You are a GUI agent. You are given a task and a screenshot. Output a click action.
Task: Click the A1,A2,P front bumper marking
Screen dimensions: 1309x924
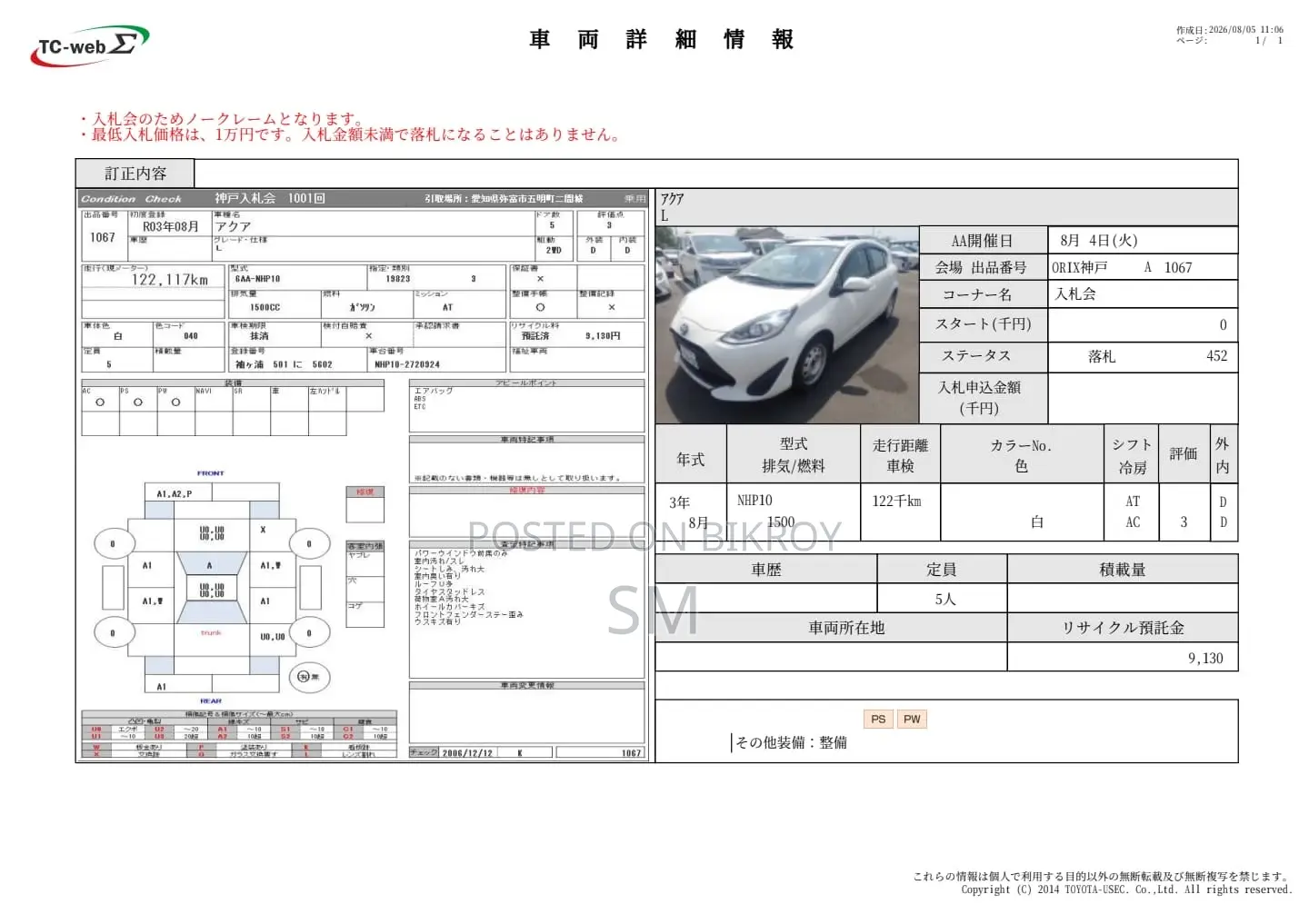[x=175, y=494]
